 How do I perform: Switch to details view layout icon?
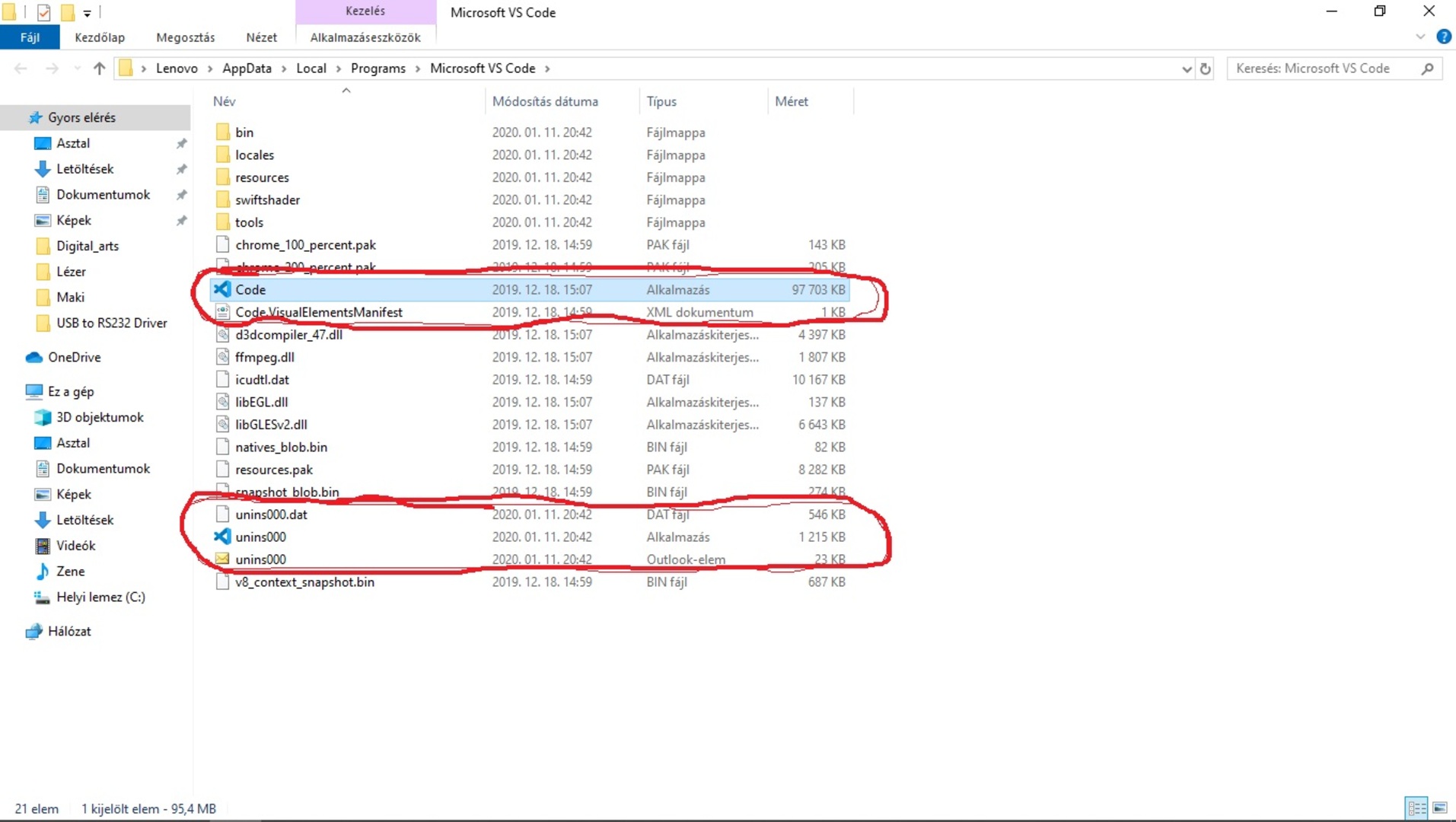1416,808
